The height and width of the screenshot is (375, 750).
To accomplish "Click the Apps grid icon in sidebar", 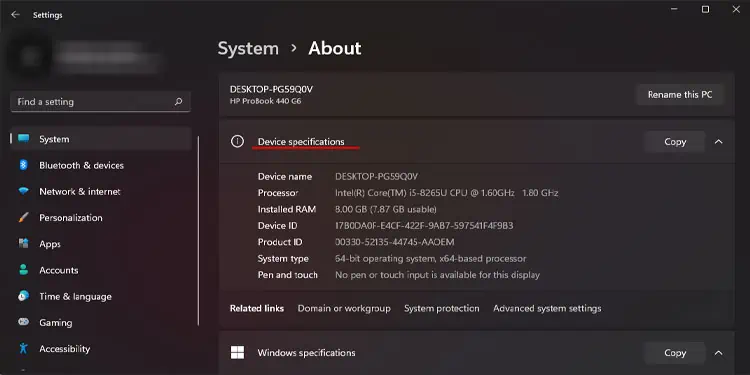I will pyautogui.click(x=23, y=243).
